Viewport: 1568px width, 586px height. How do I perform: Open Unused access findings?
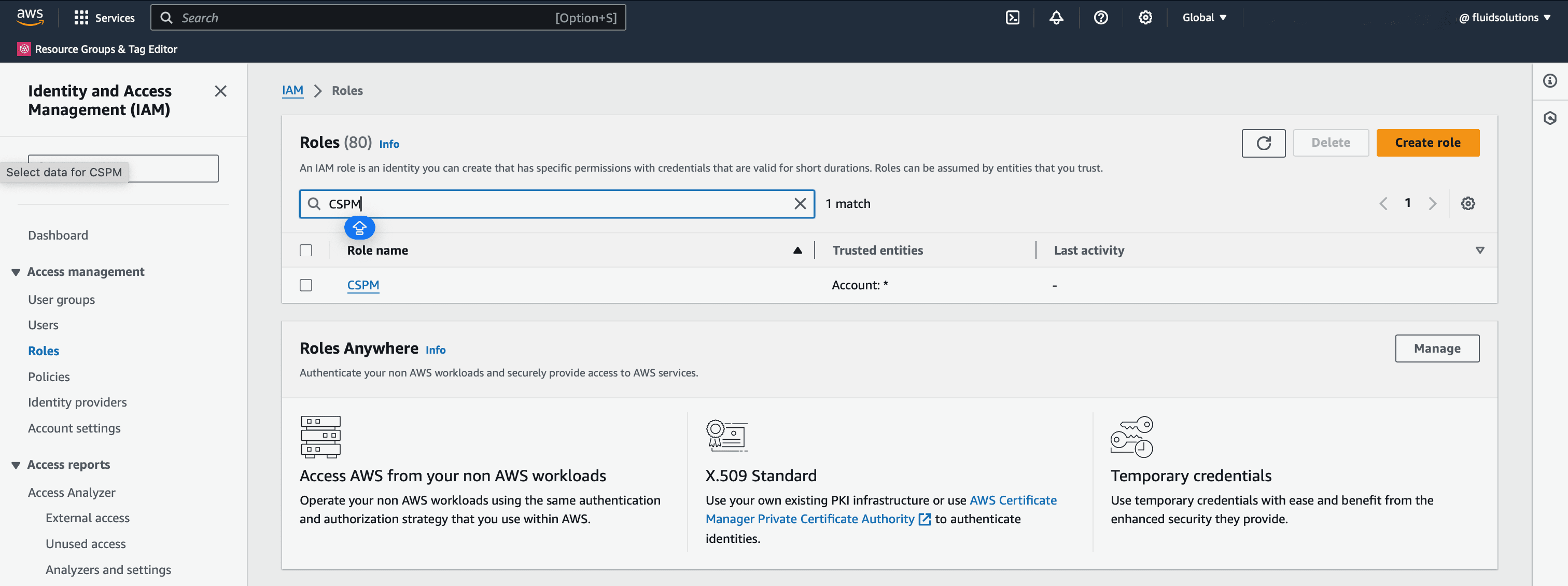click(x=86, y=544)
